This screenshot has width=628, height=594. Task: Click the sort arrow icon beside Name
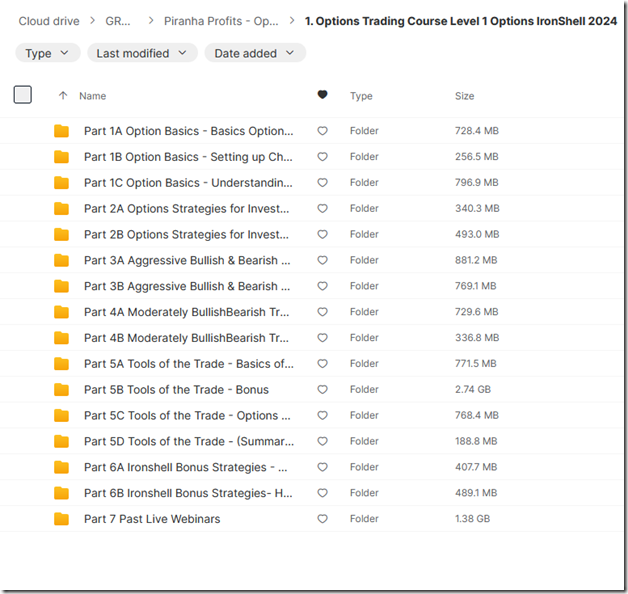click(x=64, y=96)
